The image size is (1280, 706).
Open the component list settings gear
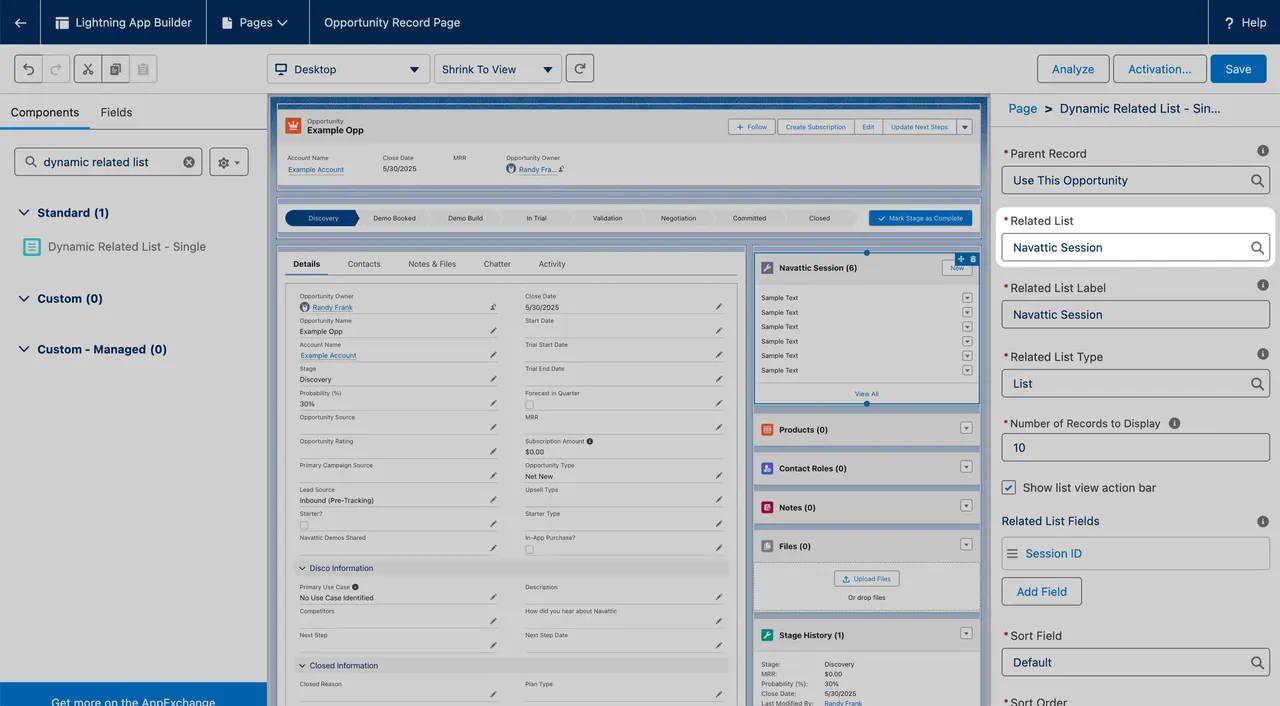(228, 162)
